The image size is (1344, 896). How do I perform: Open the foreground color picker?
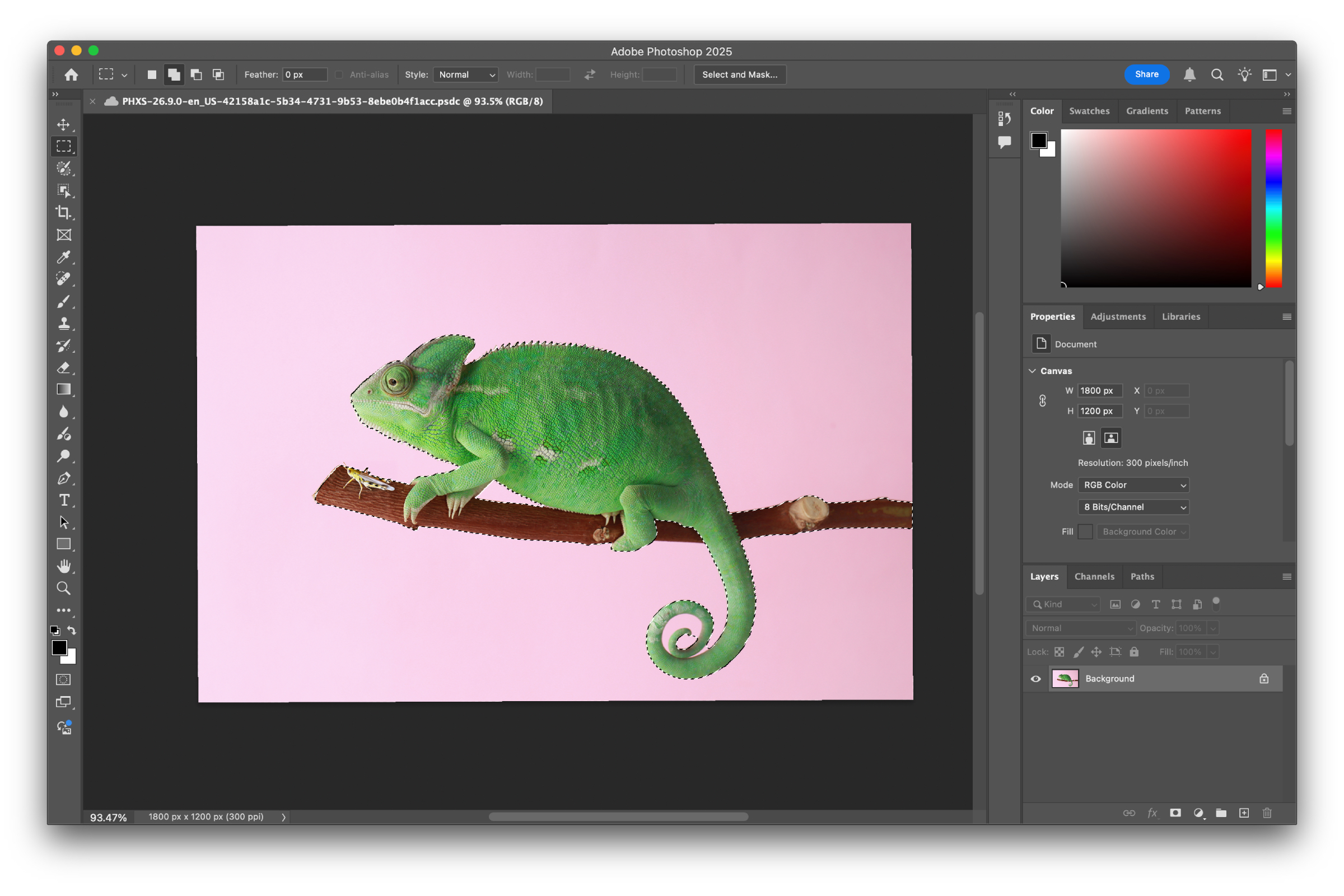60,646
